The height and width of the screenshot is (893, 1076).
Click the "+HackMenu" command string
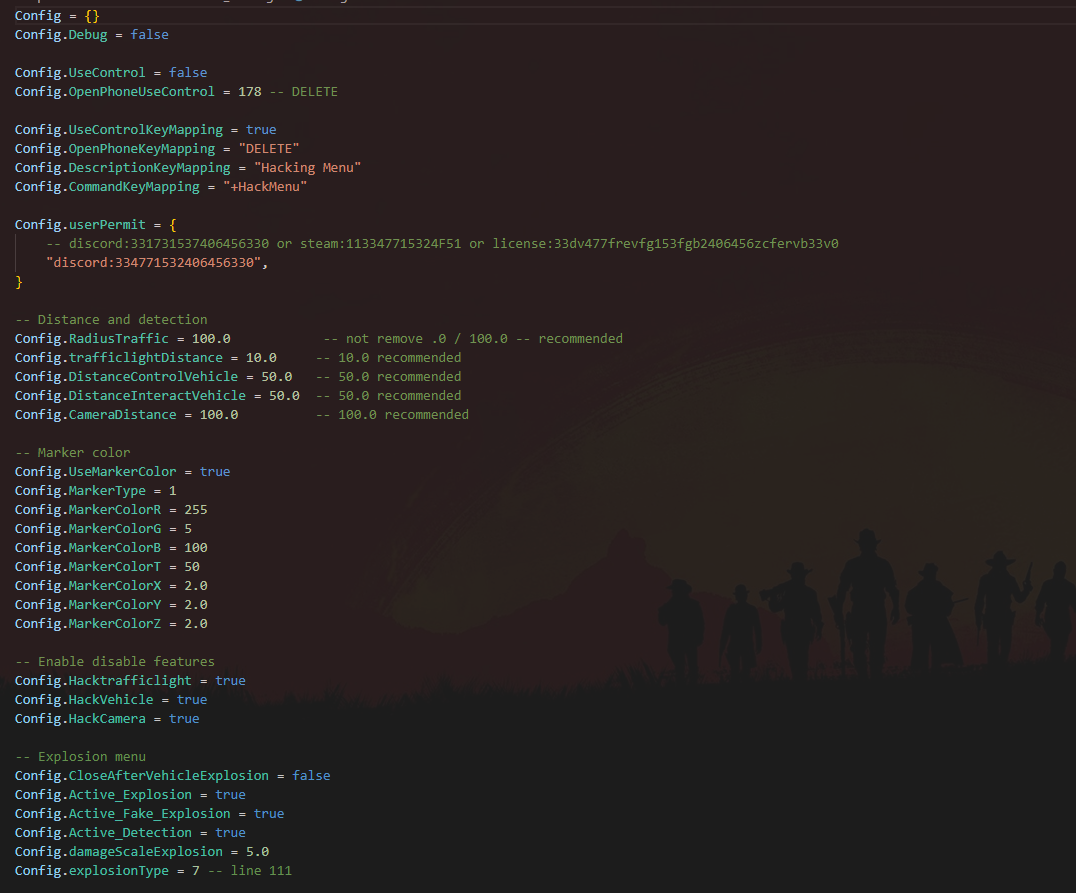pos(264,187)
